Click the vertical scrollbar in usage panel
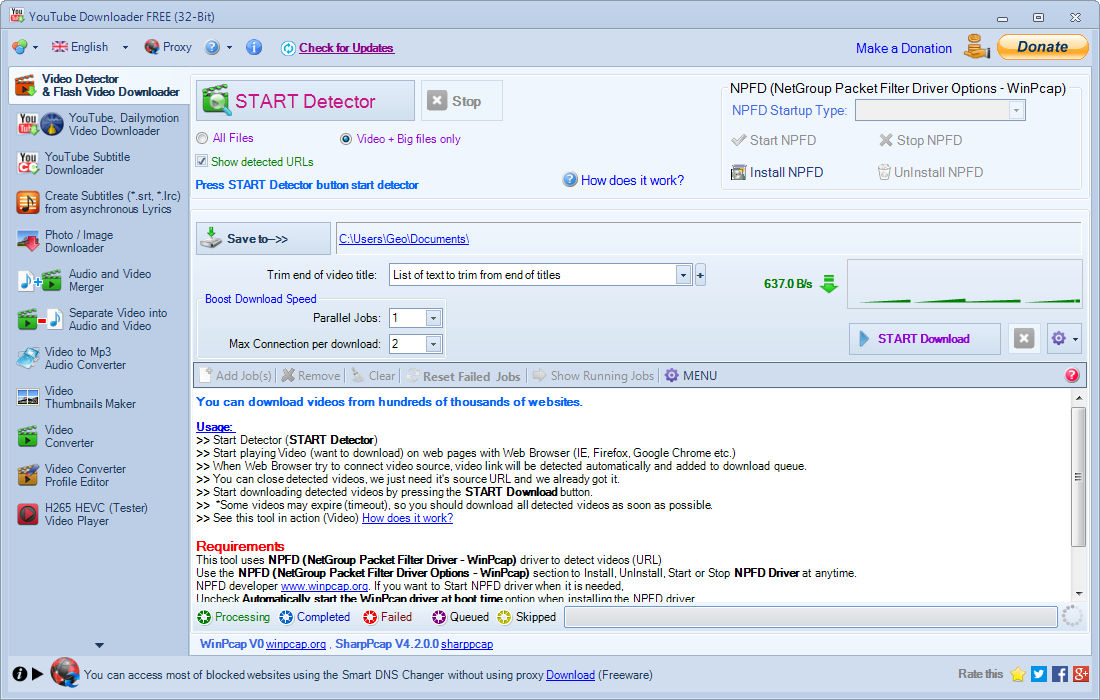 pos(1078,476)
